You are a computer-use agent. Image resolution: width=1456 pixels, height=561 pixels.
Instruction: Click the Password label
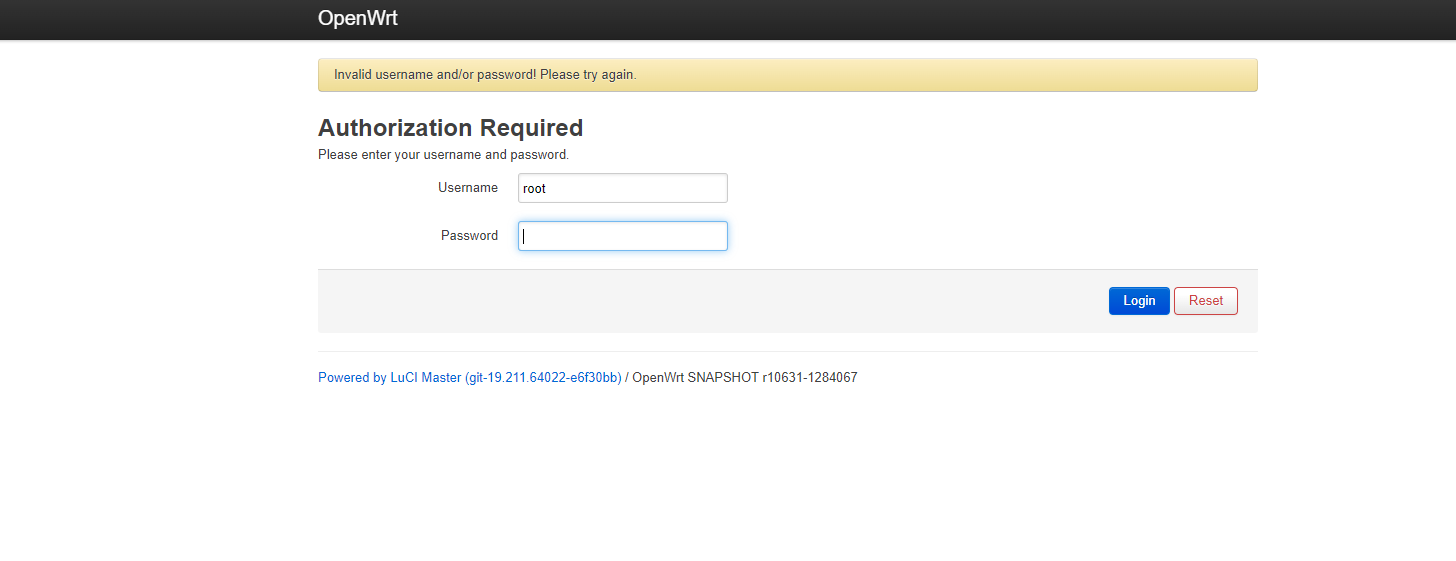point(469,236)
